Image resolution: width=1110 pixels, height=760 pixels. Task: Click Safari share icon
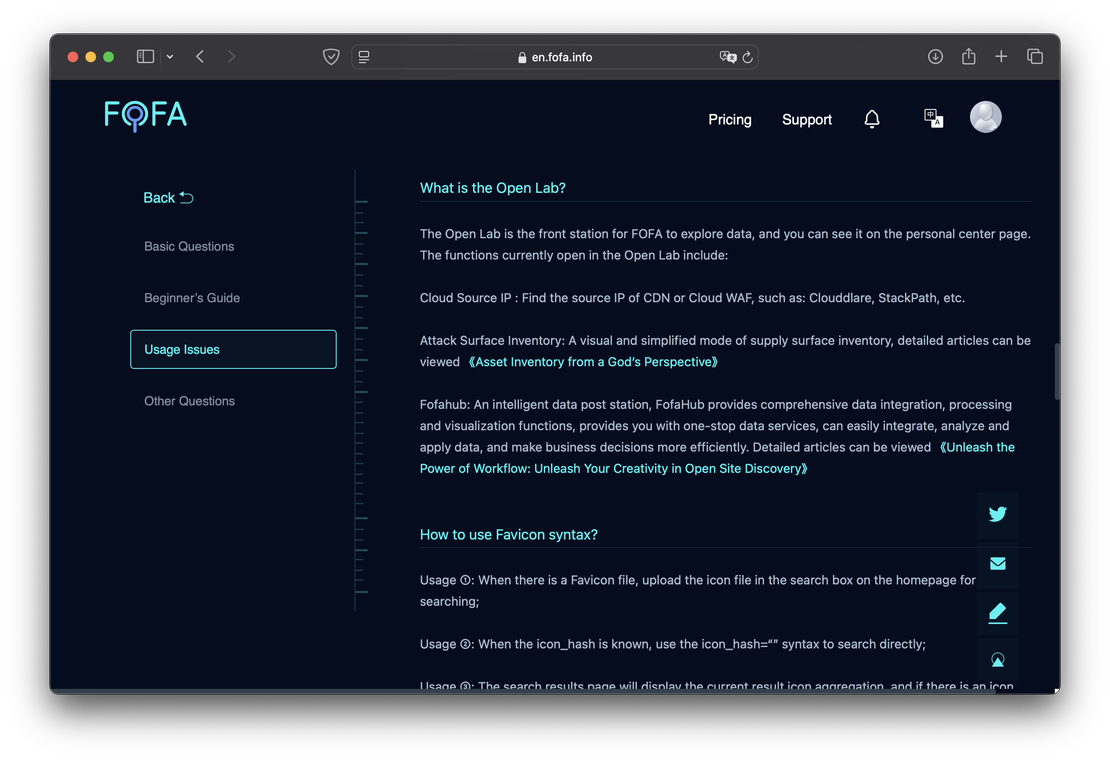point(968,57)
